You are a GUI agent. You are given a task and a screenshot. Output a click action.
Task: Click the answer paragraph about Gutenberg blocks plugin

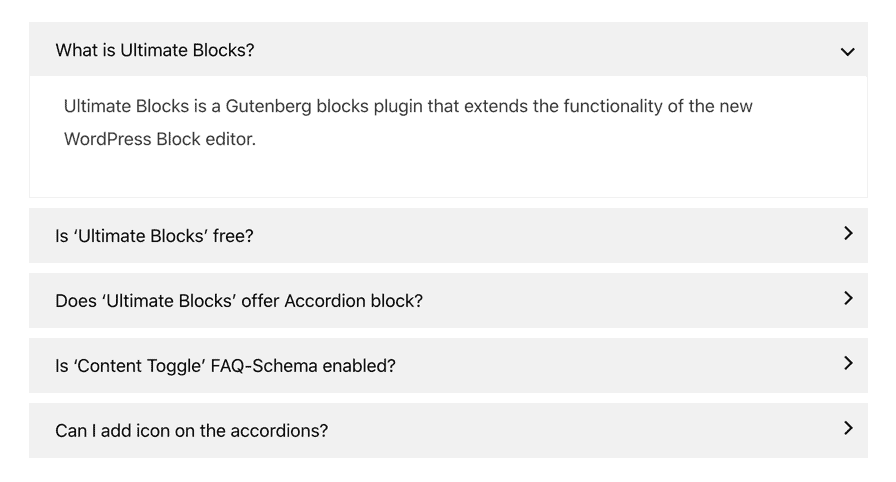(x=408, y=122)
